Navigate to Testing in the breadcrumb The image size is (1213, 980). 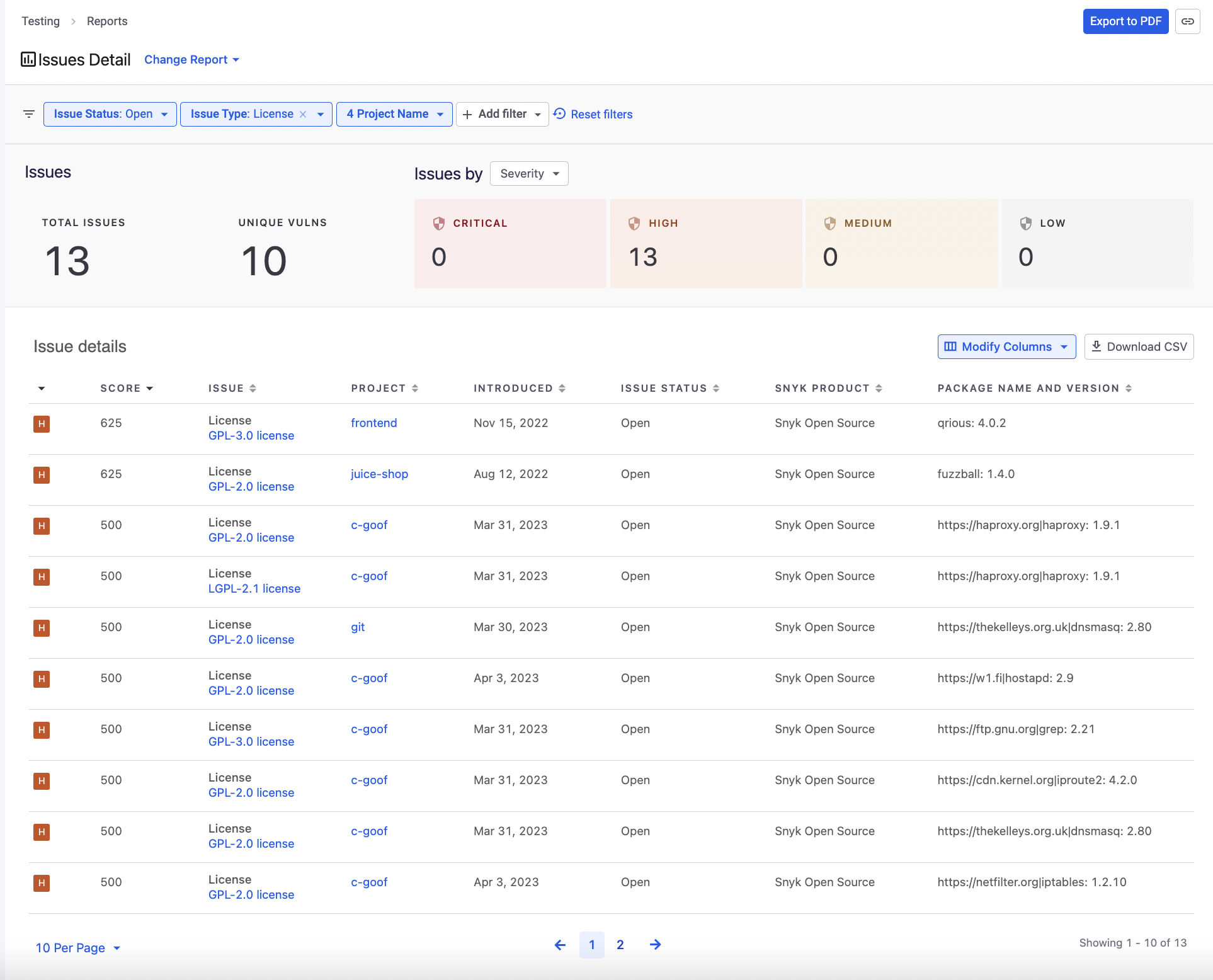40,21
